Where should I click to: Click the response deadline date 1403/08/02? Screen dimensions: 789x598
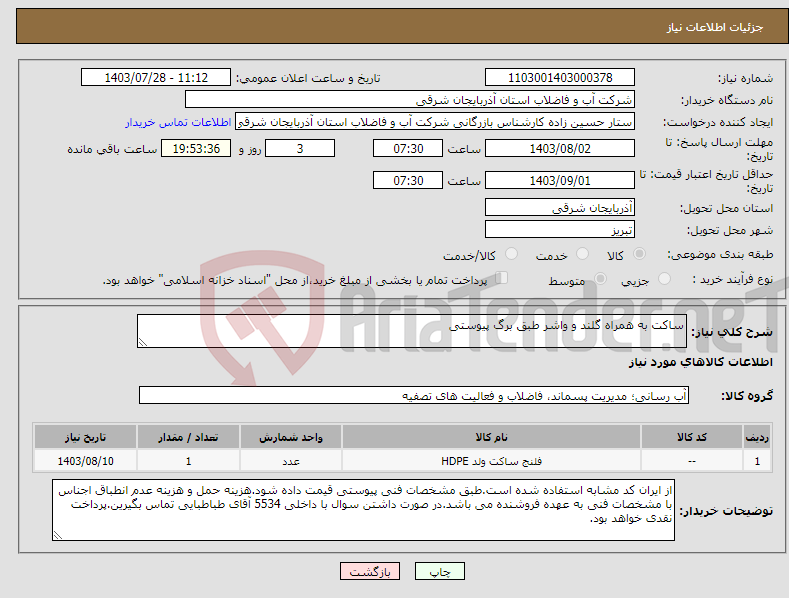click(x=560, y=148)
